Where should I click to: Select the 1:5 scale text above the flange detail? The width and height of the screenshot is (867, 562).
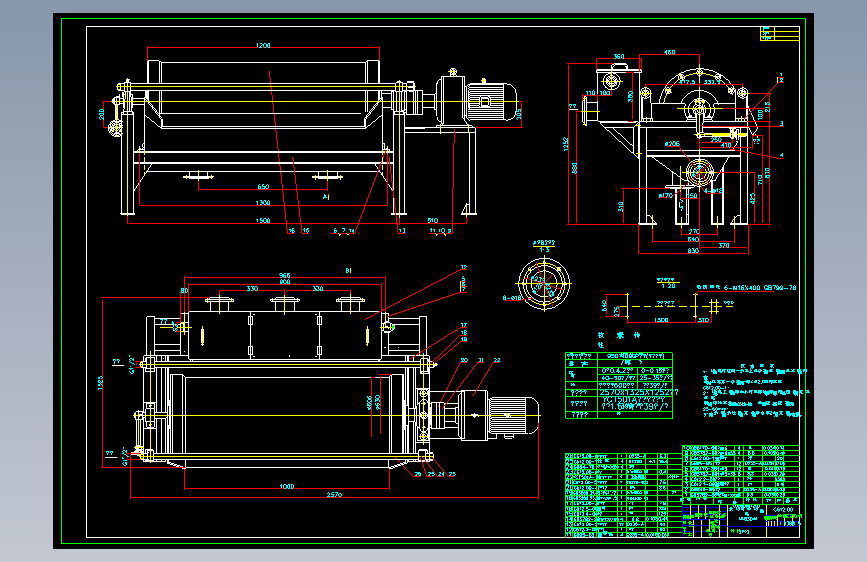click(x=545, y=250)
